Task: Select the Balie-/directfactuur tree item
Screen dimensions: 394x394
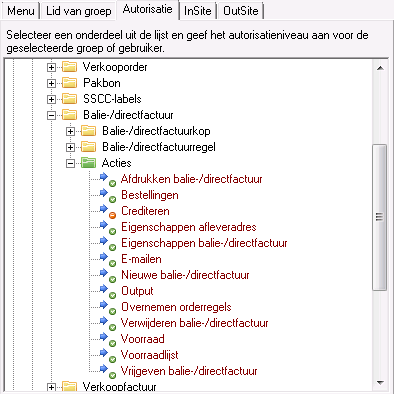Action: click(x=128, y=115)
